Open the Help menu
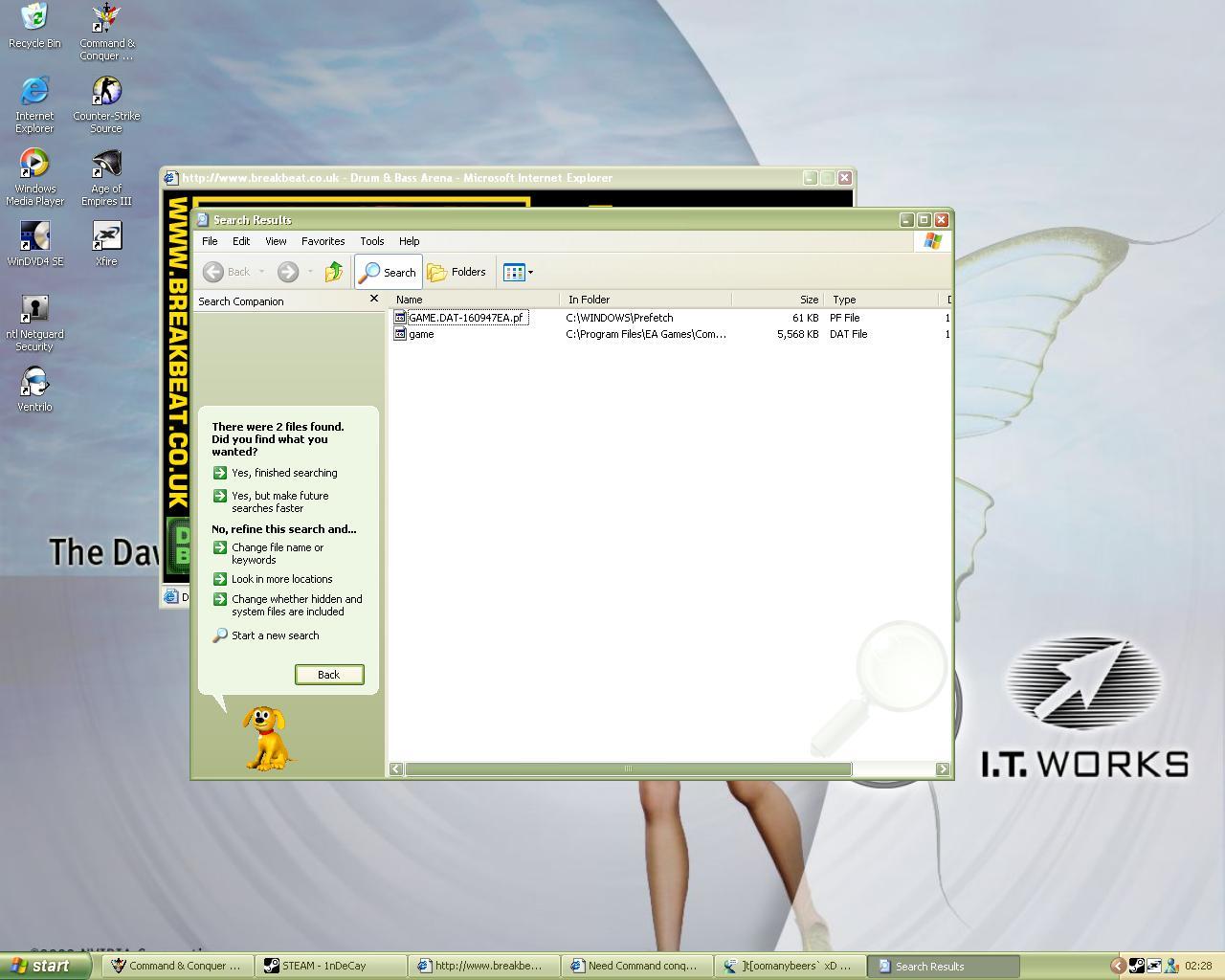1225x980 pixels. (410, 241)
